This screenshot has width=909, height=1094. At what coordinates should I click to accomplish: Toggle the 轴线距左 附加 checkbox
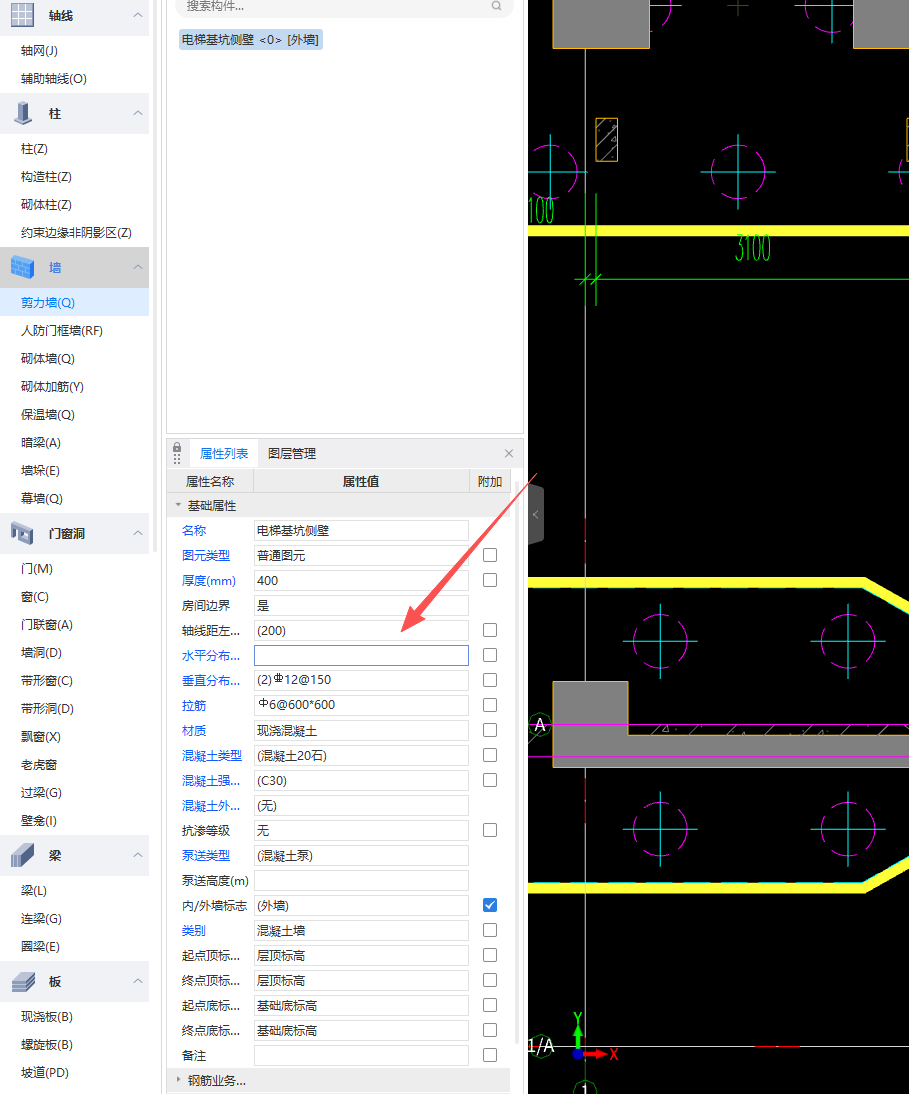(490, 630)
